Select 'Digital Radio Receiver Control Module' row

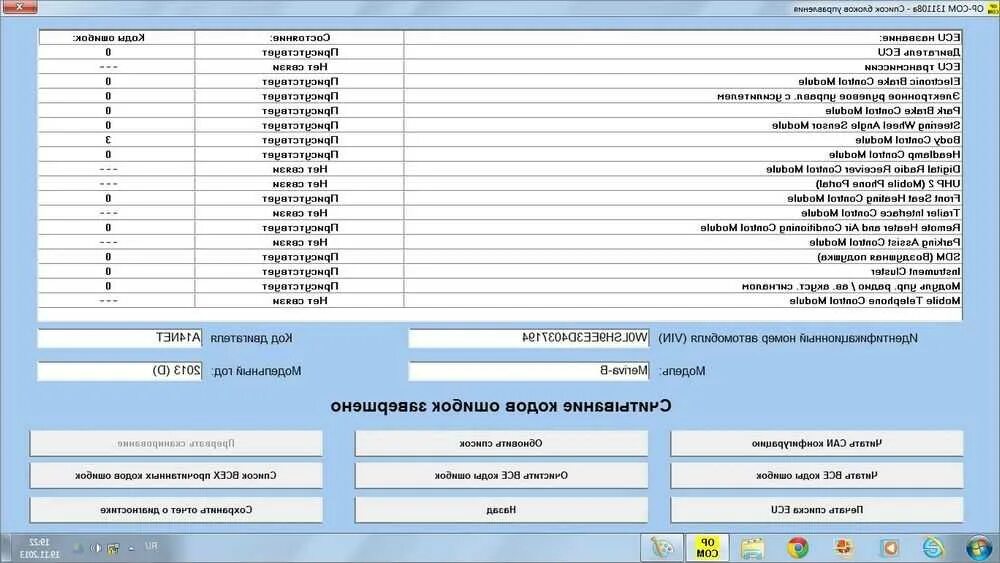point(500,169)
